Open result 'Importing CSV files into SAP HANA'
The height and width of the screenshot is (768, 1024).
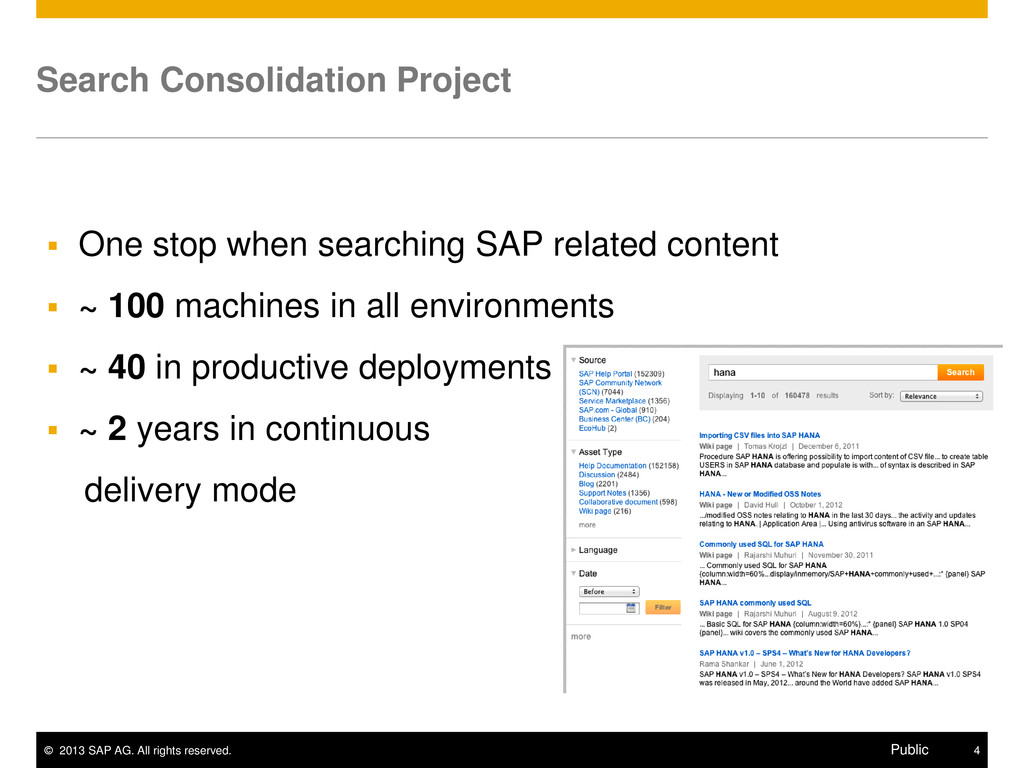coord(759,436)
